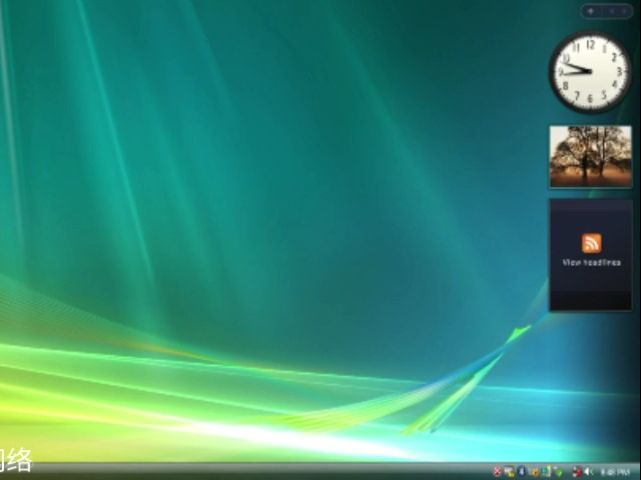Open the analog clock gadget
This screenshot has height=480, width=641.
point(590,72)
